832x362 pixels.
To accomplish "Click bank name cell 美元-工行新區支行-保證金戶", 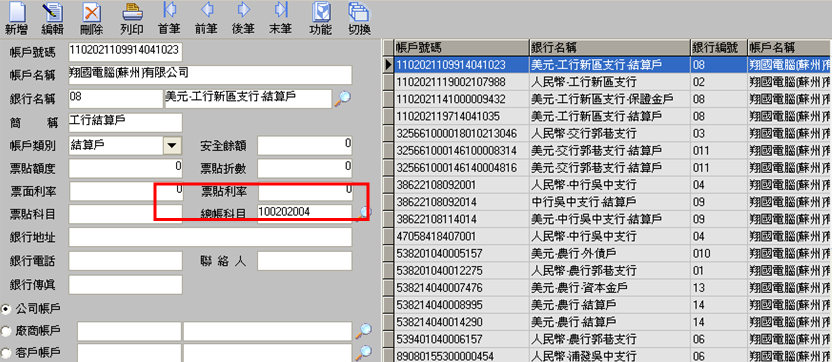I will pyautogui.click(x=610, y=99).
